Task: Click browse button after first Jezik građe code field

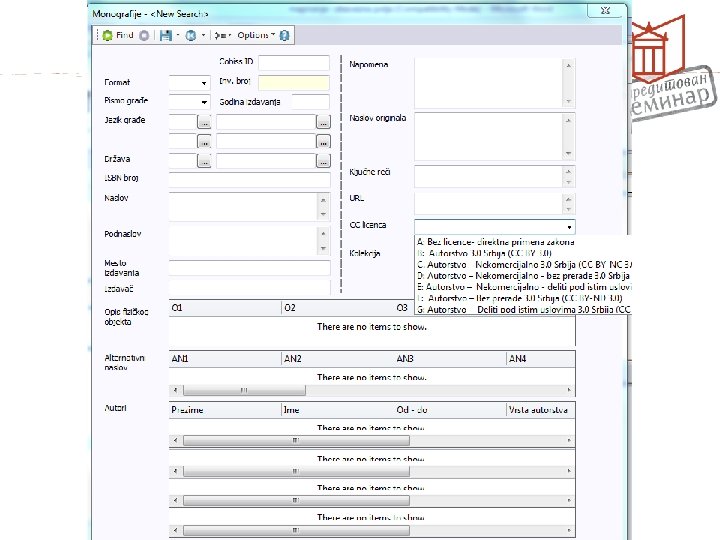Action: (204, 122)
